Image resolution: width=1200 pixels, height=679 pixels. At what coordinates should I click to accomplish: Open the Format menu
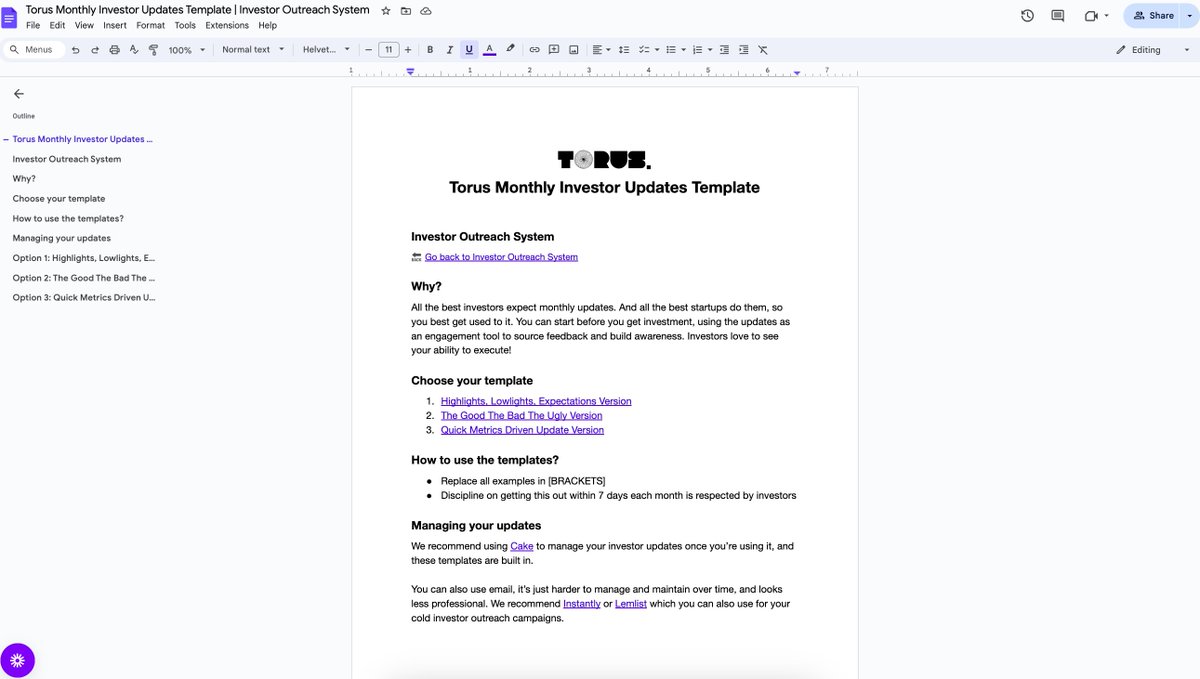pyautogui.click(x=151, y=25)
